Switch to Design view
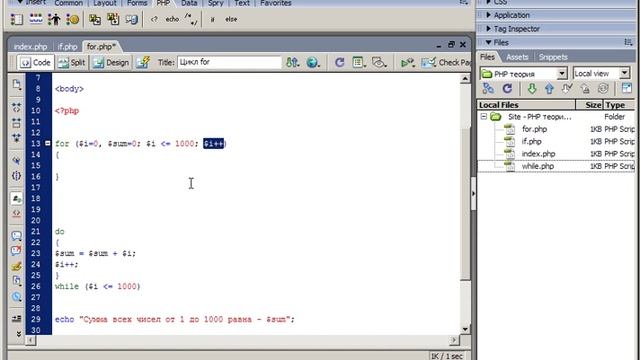The image size is (640, 360). click(111, 62)
